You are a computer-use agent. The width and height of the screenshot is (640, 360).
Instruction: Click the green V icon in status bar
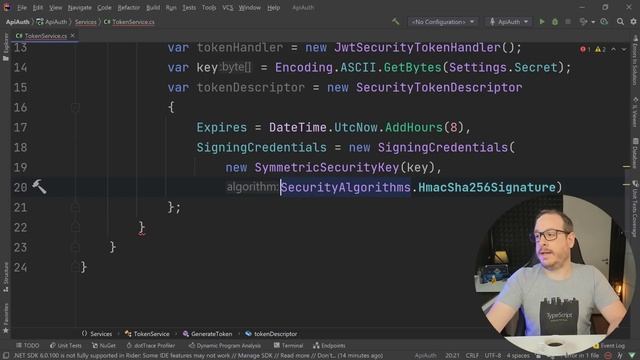click(x=632, y=356)
